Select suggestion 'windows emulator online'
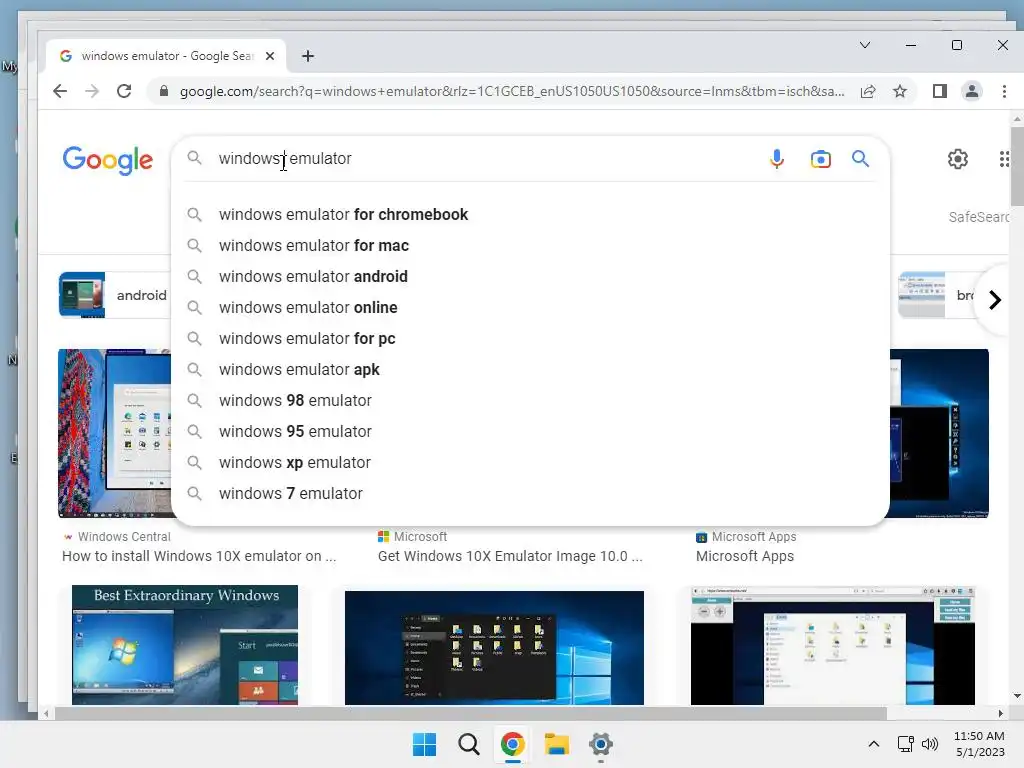Image resolution: width=1024 pixels, height=768 pixels. click(x=530, y=308)
